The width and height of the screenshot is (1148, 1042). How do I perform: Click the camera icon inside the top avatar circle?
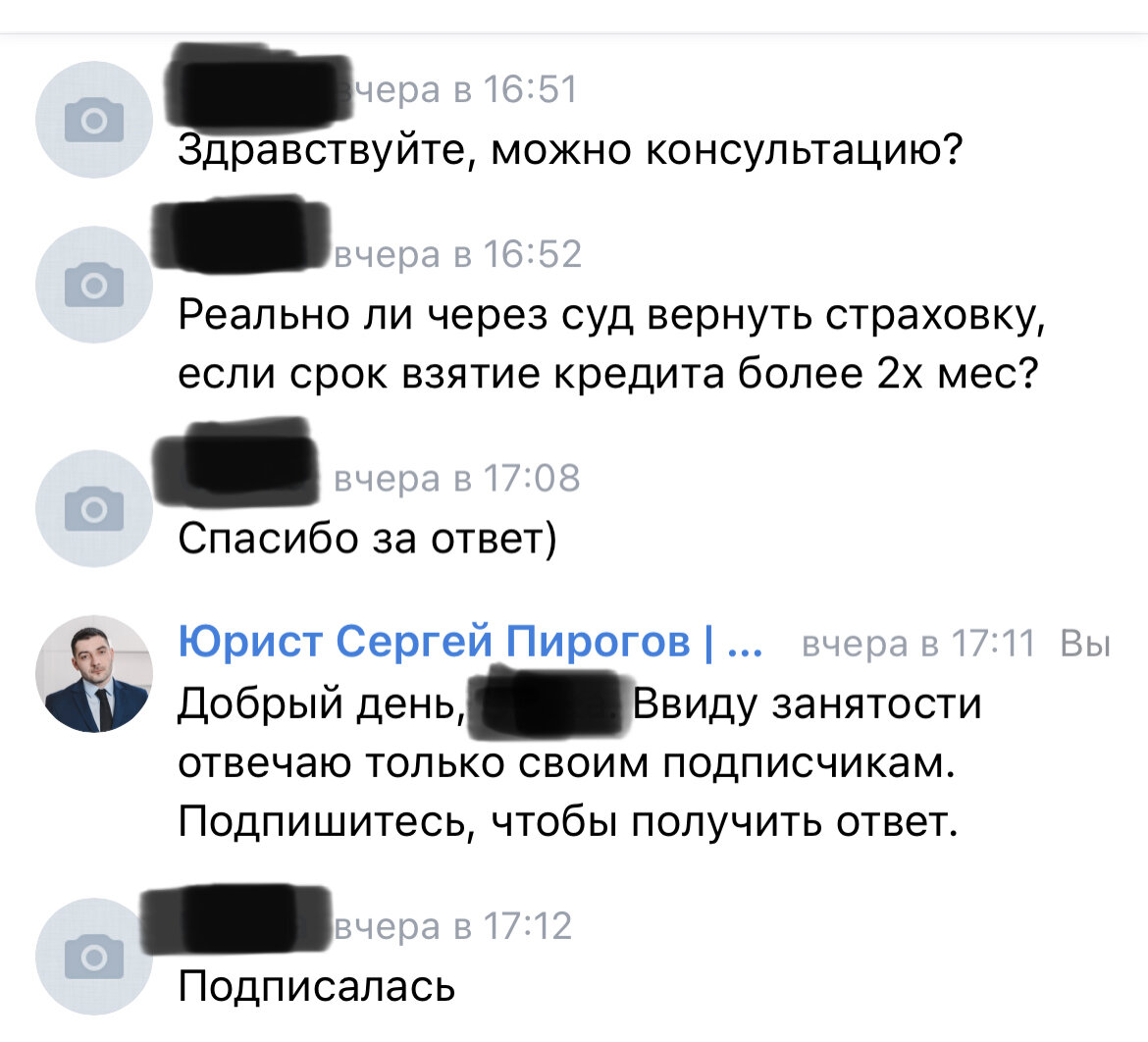point(93,118)
